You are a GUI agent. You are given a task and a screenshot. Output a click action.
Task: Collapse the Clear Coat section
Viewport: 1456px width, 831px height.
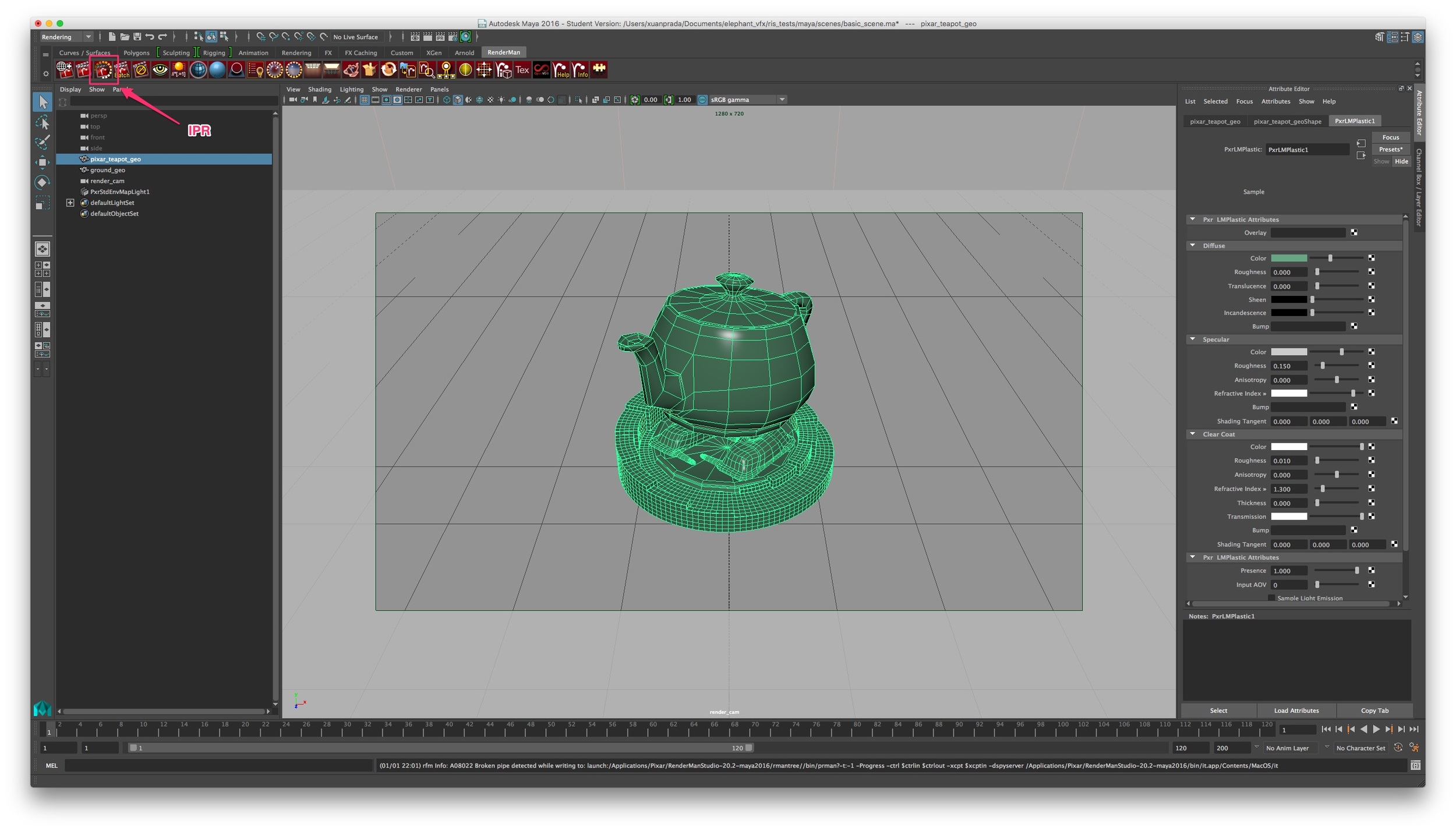pos(1192,434)
